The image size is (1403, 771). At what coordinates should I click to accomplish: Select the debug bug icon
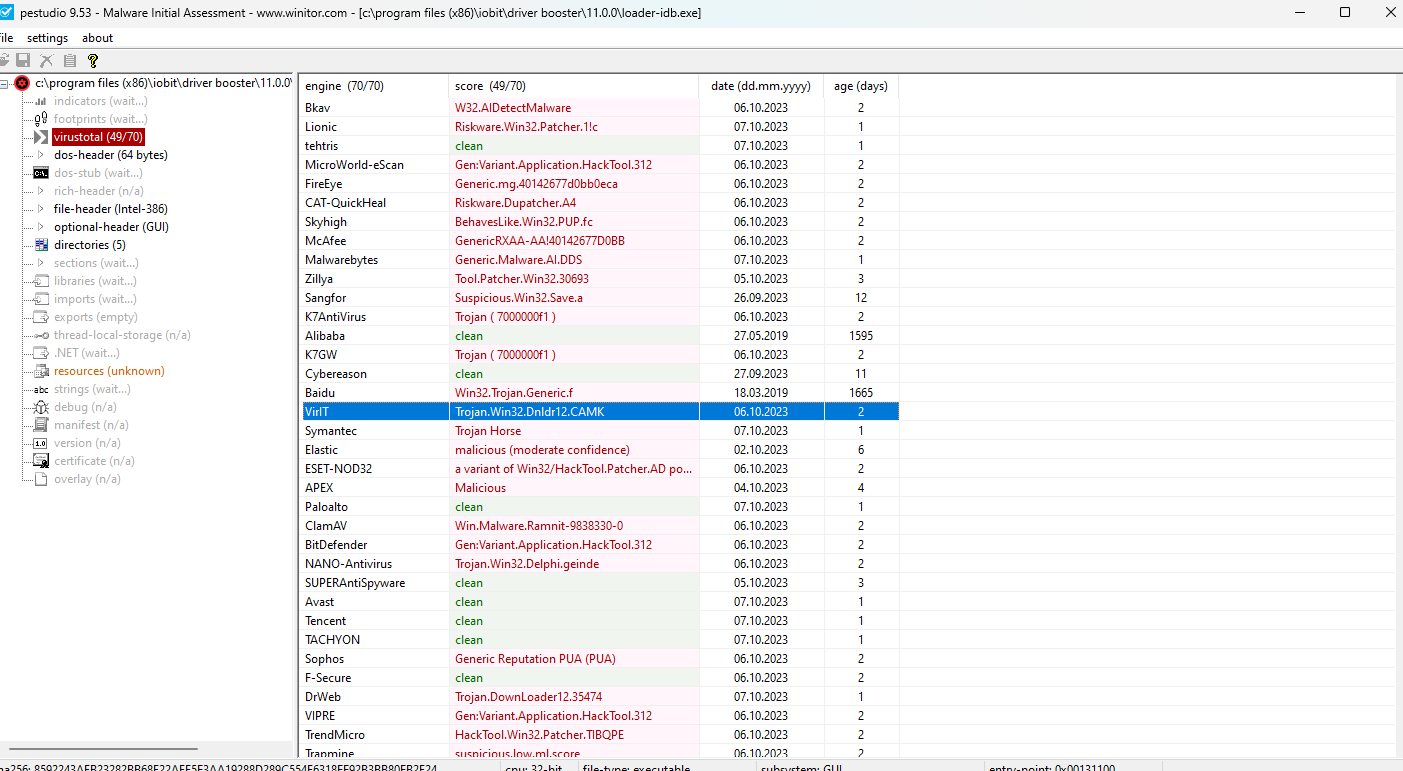click(41, 407)
